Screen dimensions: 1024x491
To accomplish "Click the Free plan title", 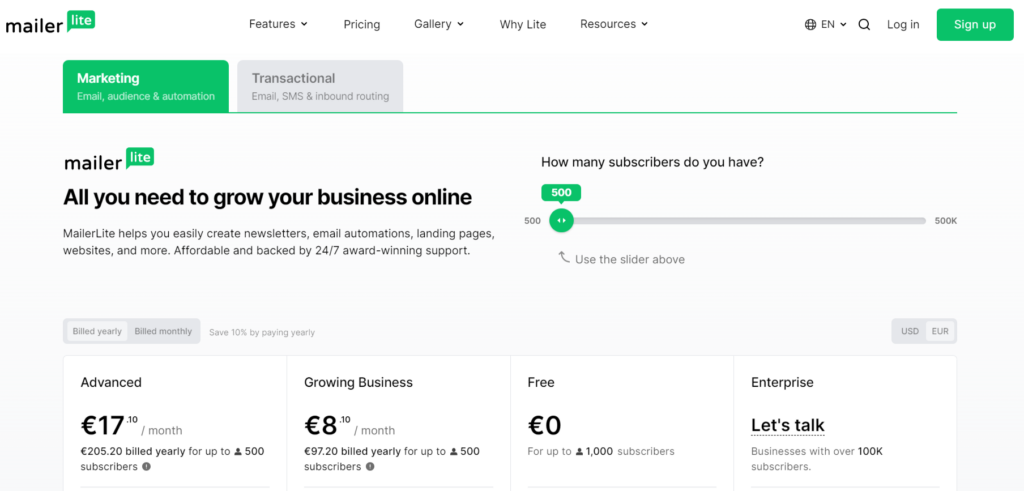I will pyautogui.click(x=541, y=382).
